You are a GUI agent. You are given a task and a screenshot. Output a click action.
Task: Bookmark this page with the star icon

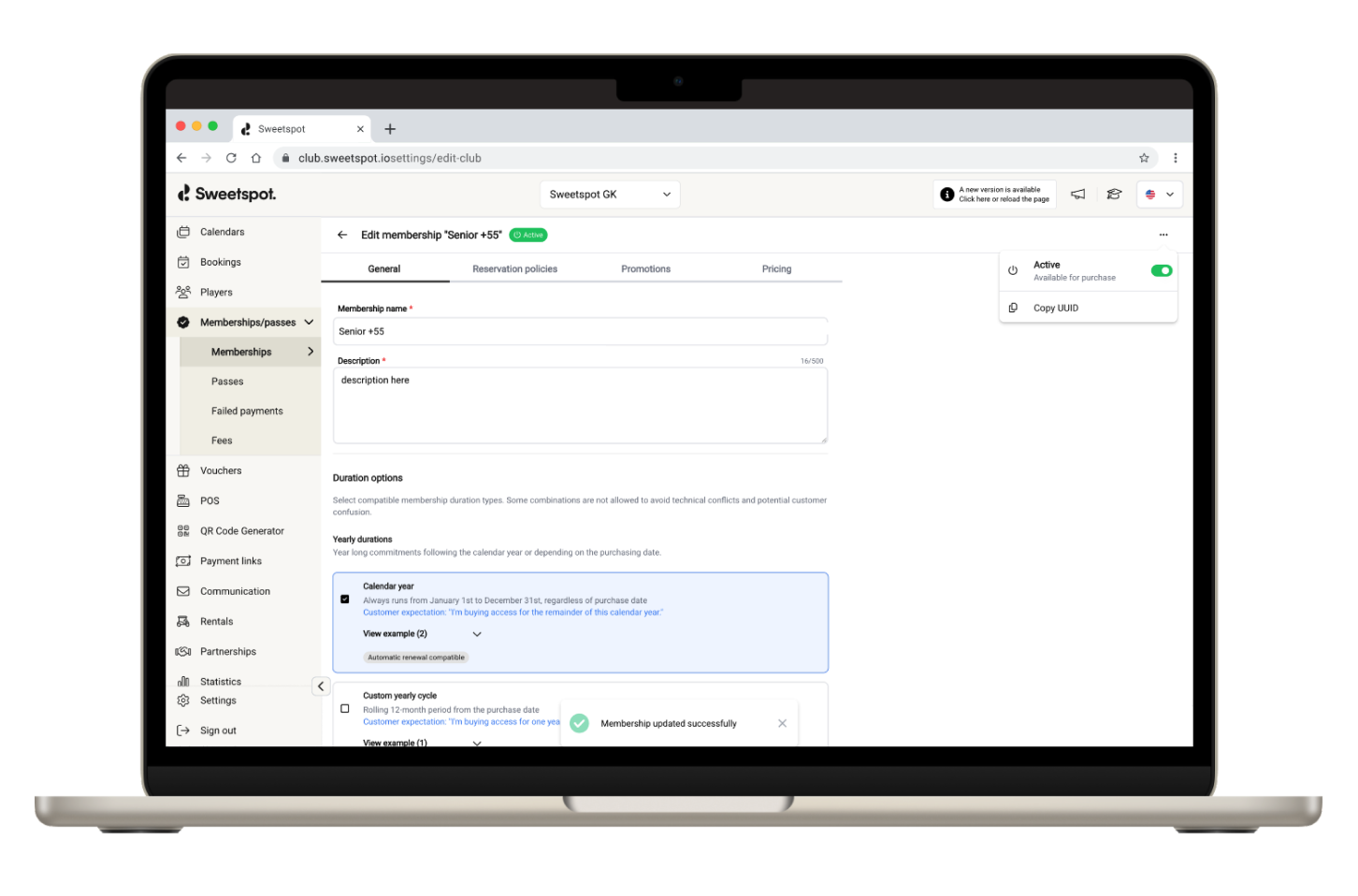pyautogui.click(x=1144, y=158)
